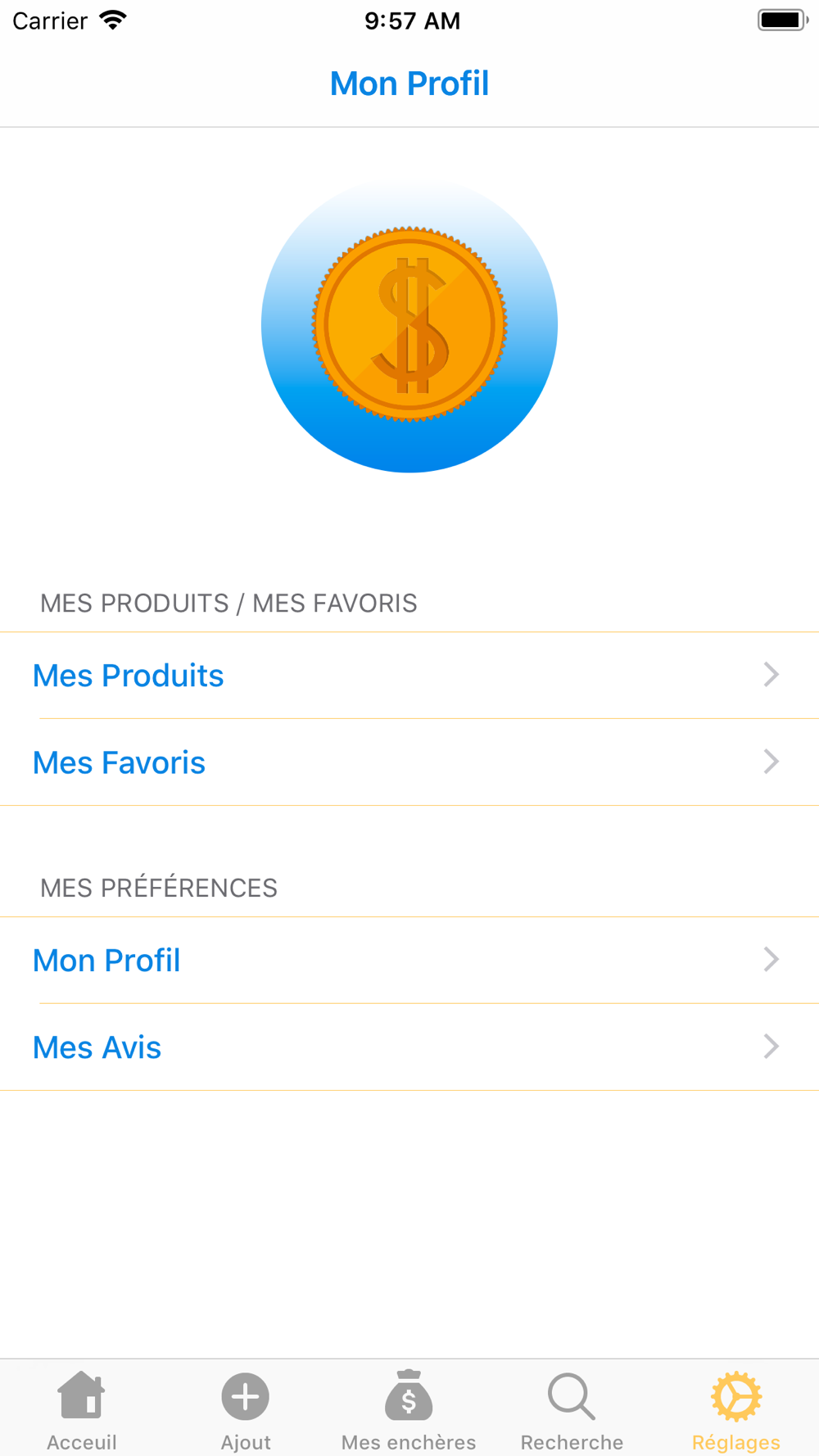Open the Mes Favoris link
Image resolution: width=819 pixels, height=1456 pixels.
(120, 762)
